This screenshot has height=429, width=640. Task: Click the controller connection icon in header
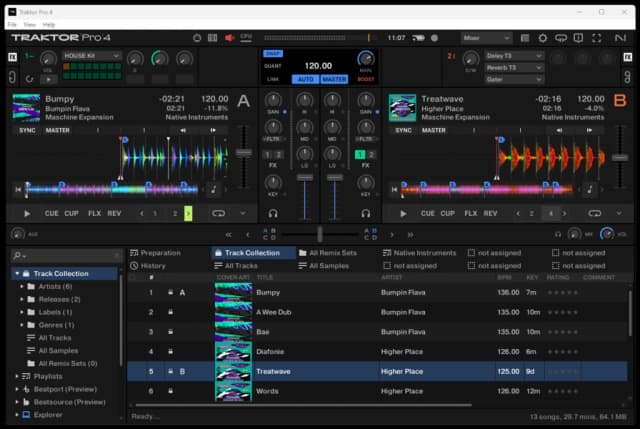(197, 38)
